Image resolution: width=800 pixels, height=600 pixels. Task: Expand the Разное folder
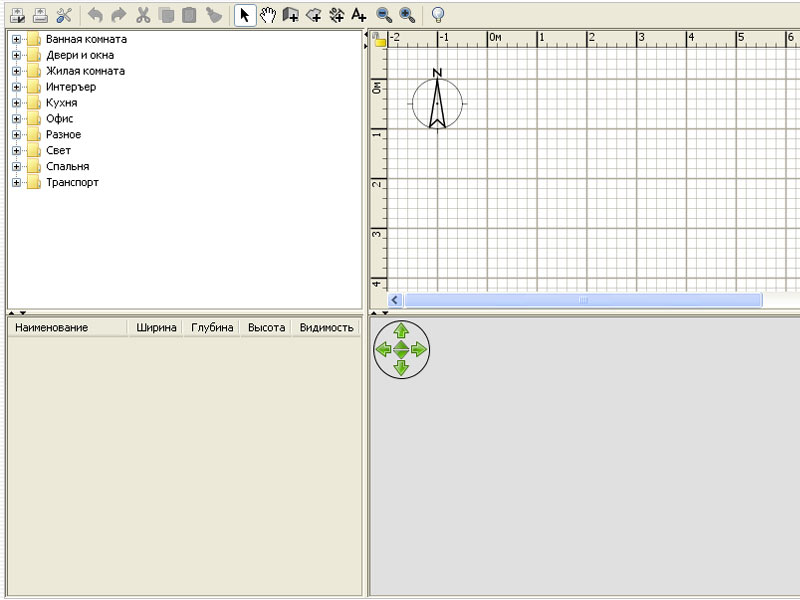tap(16, 135)
